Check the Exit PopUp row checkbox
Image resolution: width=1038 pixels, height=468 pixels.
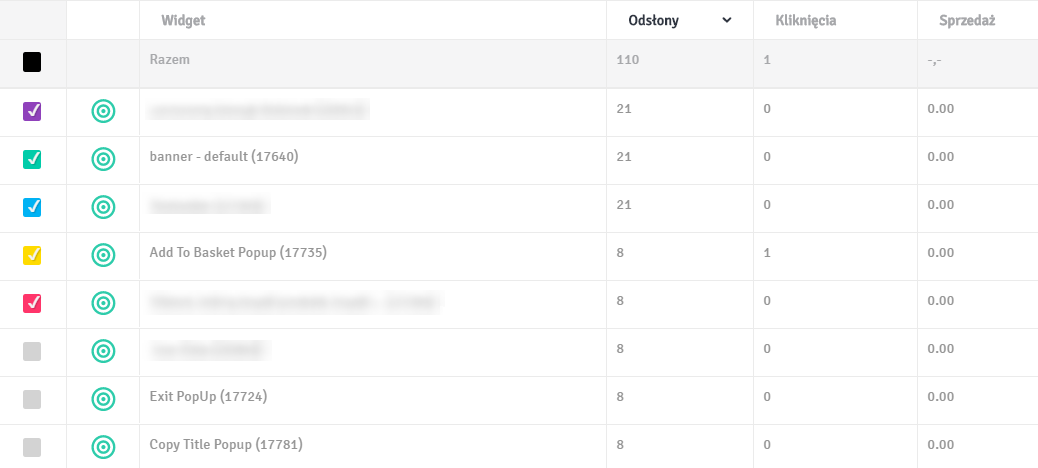point(32,400)
